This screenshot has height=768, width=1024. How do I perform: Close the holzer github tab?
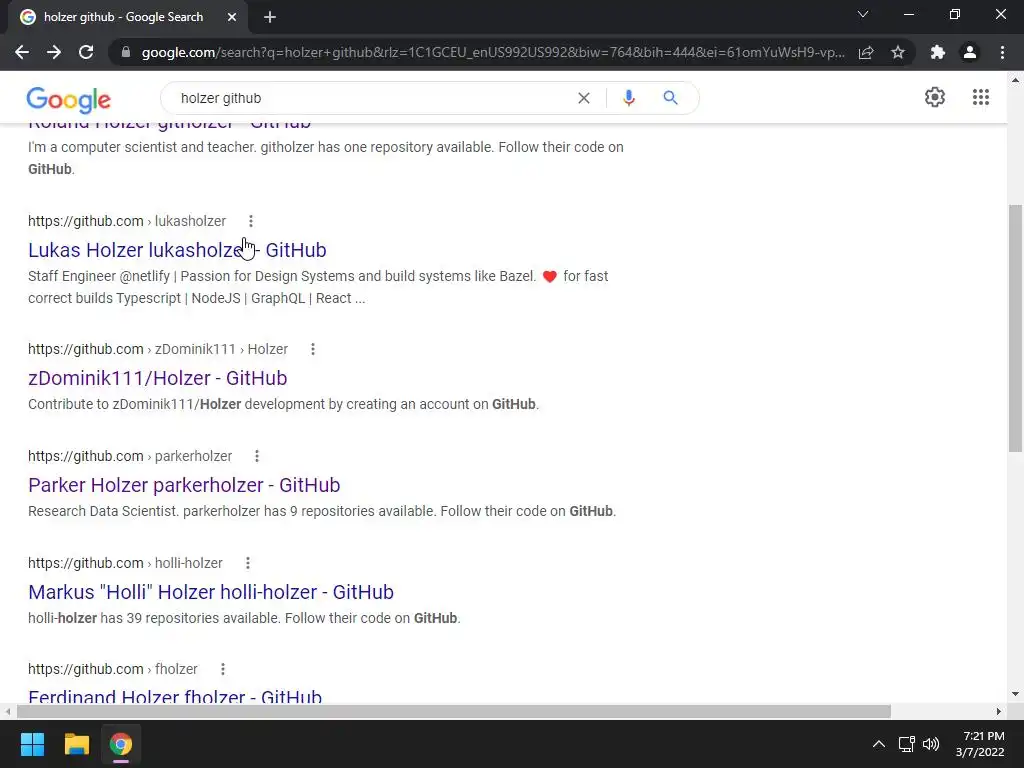(x=232, y=17)
